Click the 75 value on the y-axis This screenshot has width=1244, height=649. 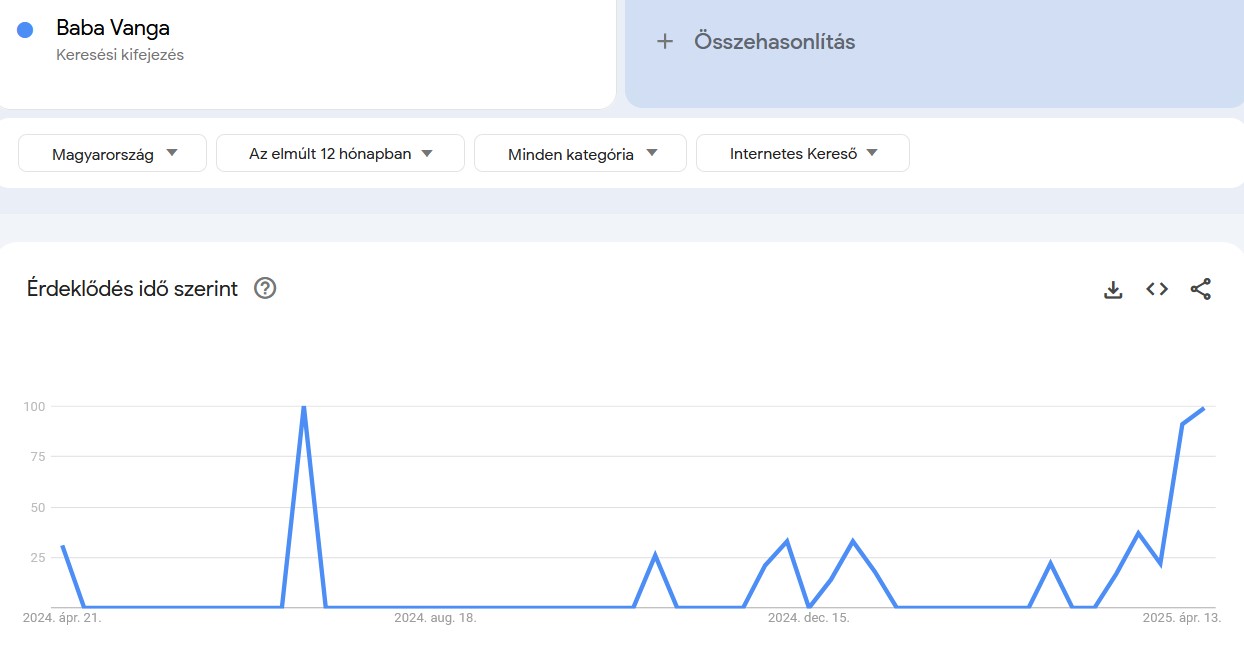[x=36, y=457]
